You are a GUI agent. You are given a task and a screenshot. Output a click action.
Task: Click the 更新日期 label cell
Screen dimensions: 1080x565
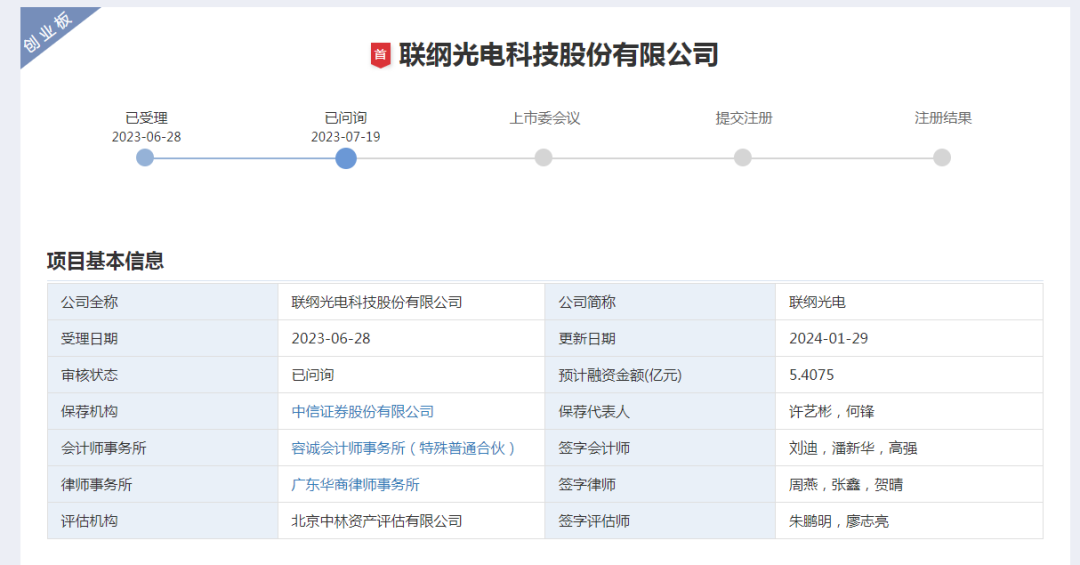pyautogui.click(x=660, y=338)
